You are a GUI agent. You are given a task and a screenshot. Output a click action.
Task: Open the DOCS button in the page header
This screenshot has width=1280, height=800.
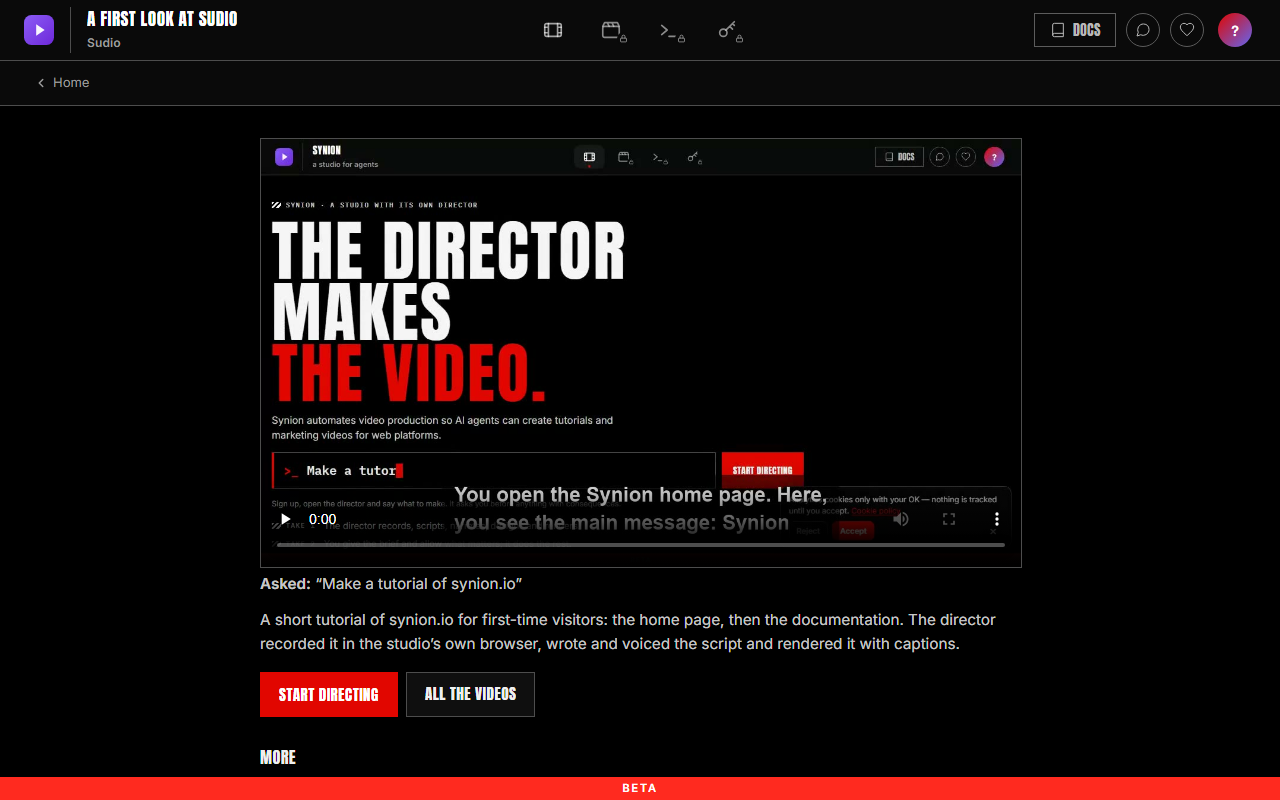click(x=1075, y=30)
